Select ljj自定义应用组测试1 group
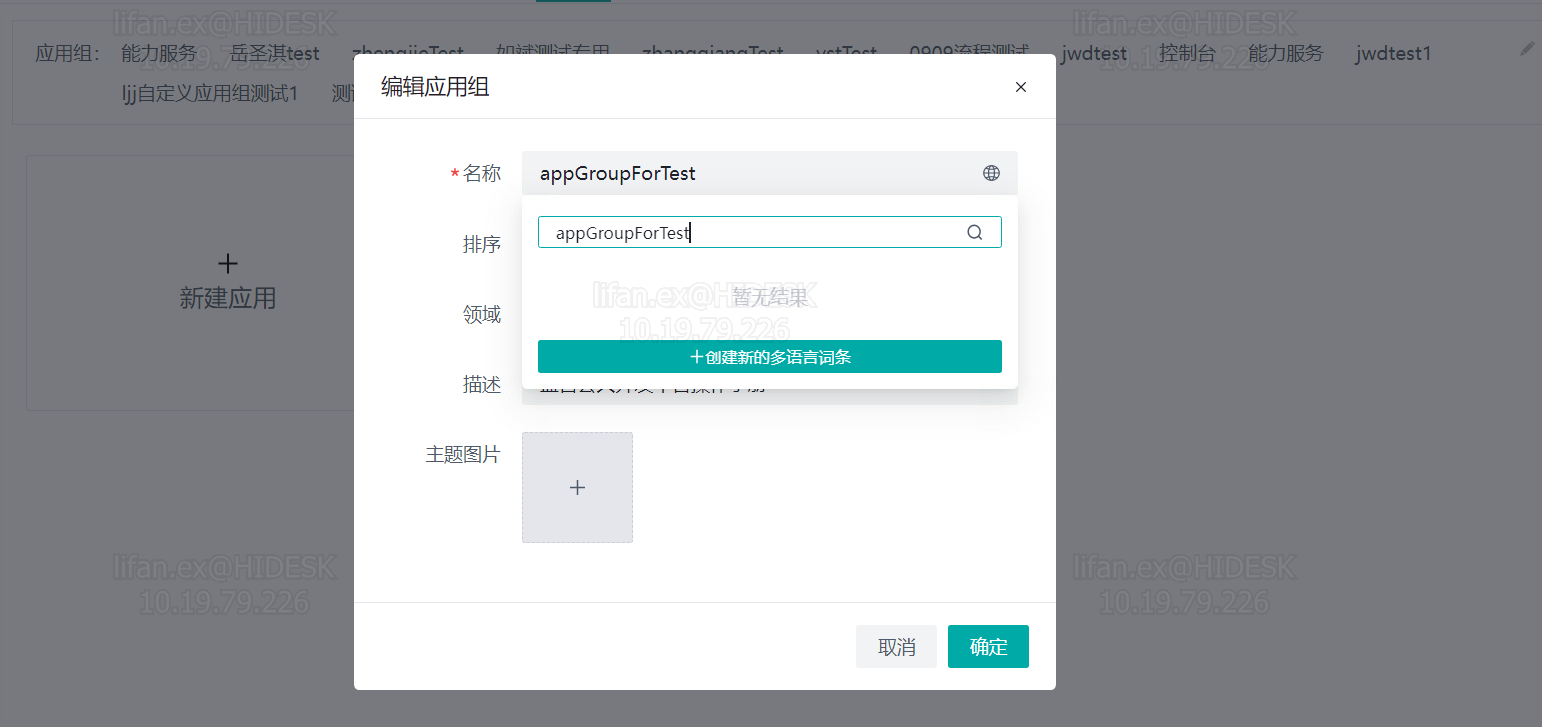The width and height of the screenshot is (1542, 727). (210, 93)
